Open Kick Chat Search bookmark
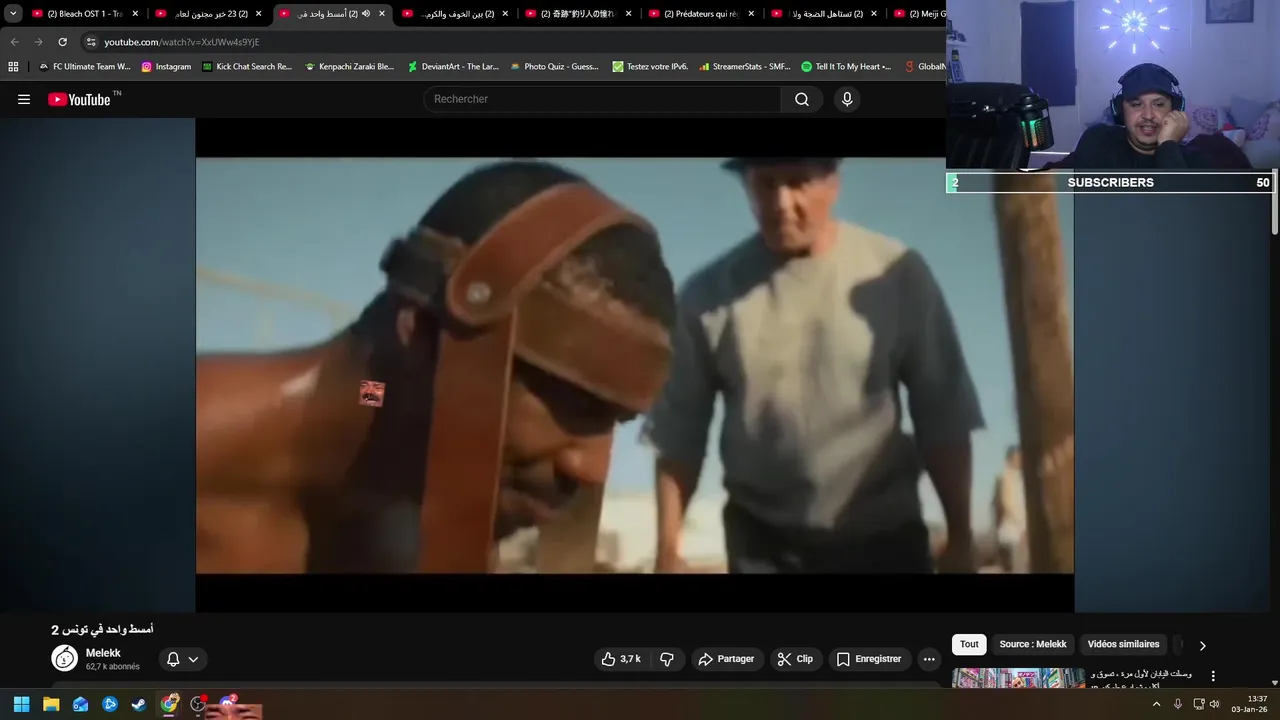 coord(247,67)
